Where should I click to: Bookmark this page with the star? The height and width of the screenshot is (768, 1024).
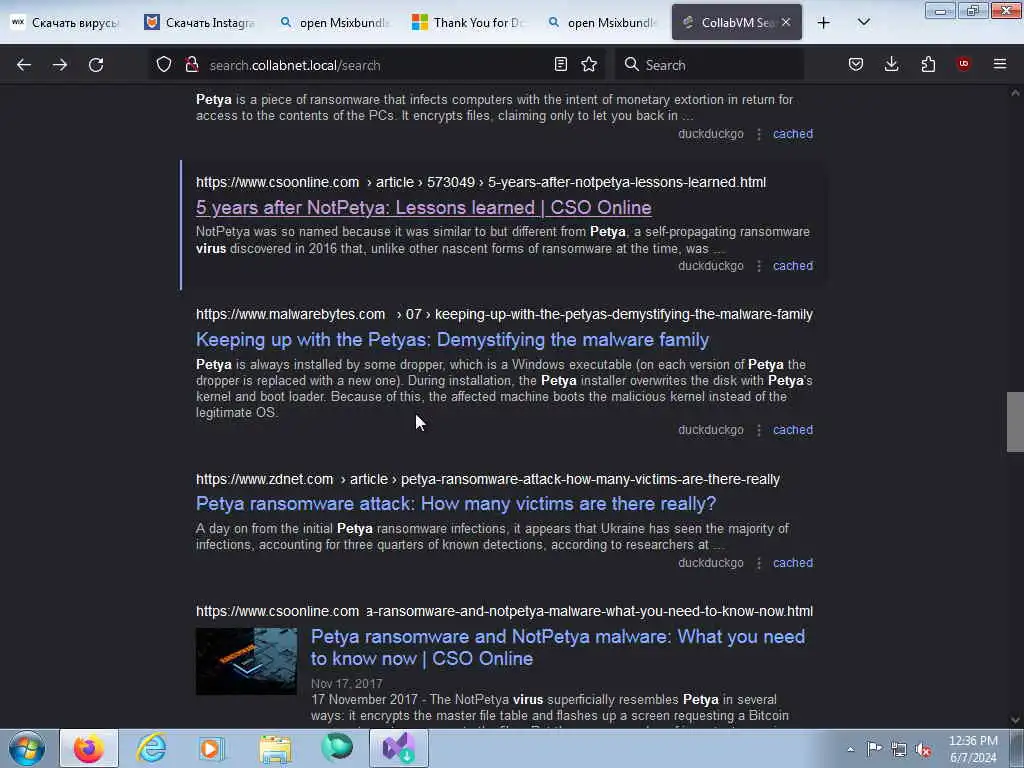pos(589,64)
